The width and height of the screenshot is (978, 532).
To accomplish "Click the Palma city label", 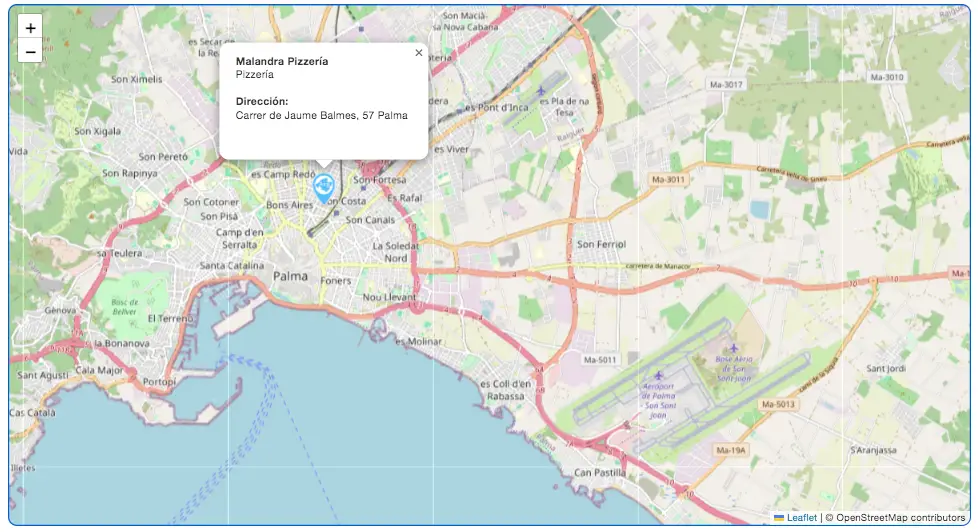I will pos(291,276).
